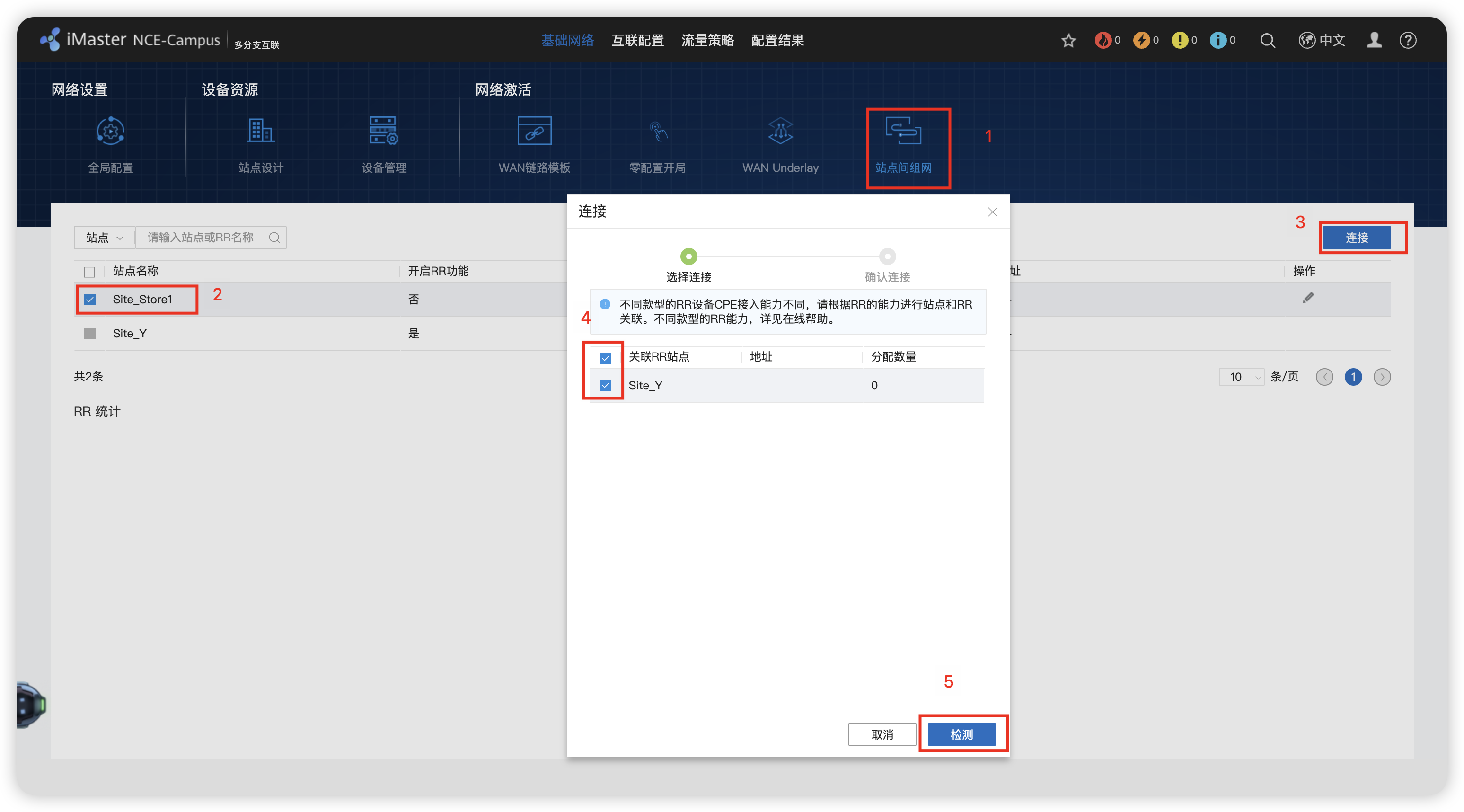Expand the 站点 search type dropdown
The image size is (1464, 812).
(x=105, y=238)
